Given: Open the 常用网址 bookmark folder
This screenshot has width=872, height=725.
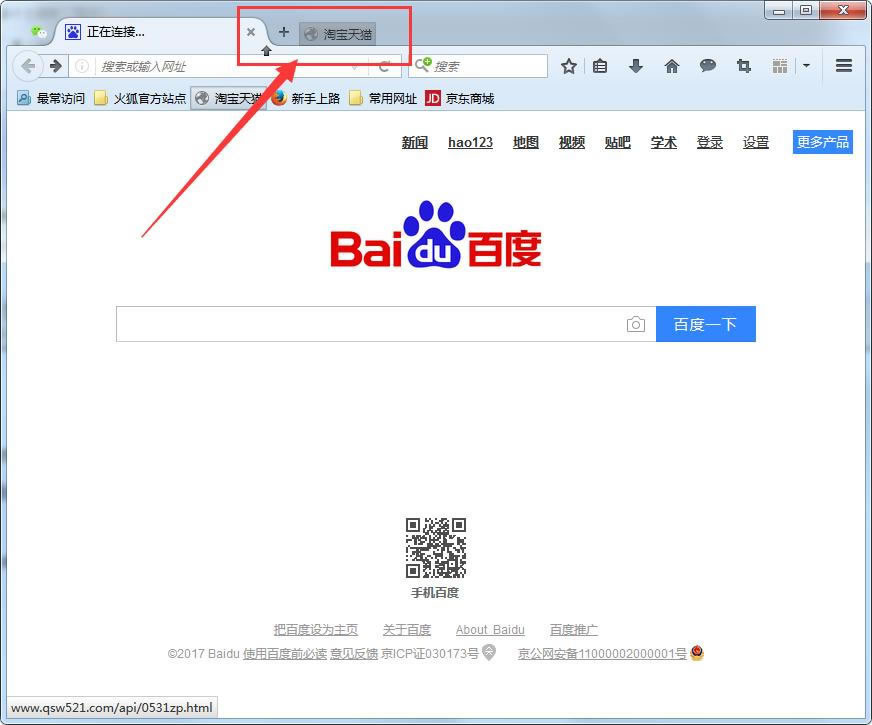Looking at the screenshot, I should click(383, 98).
